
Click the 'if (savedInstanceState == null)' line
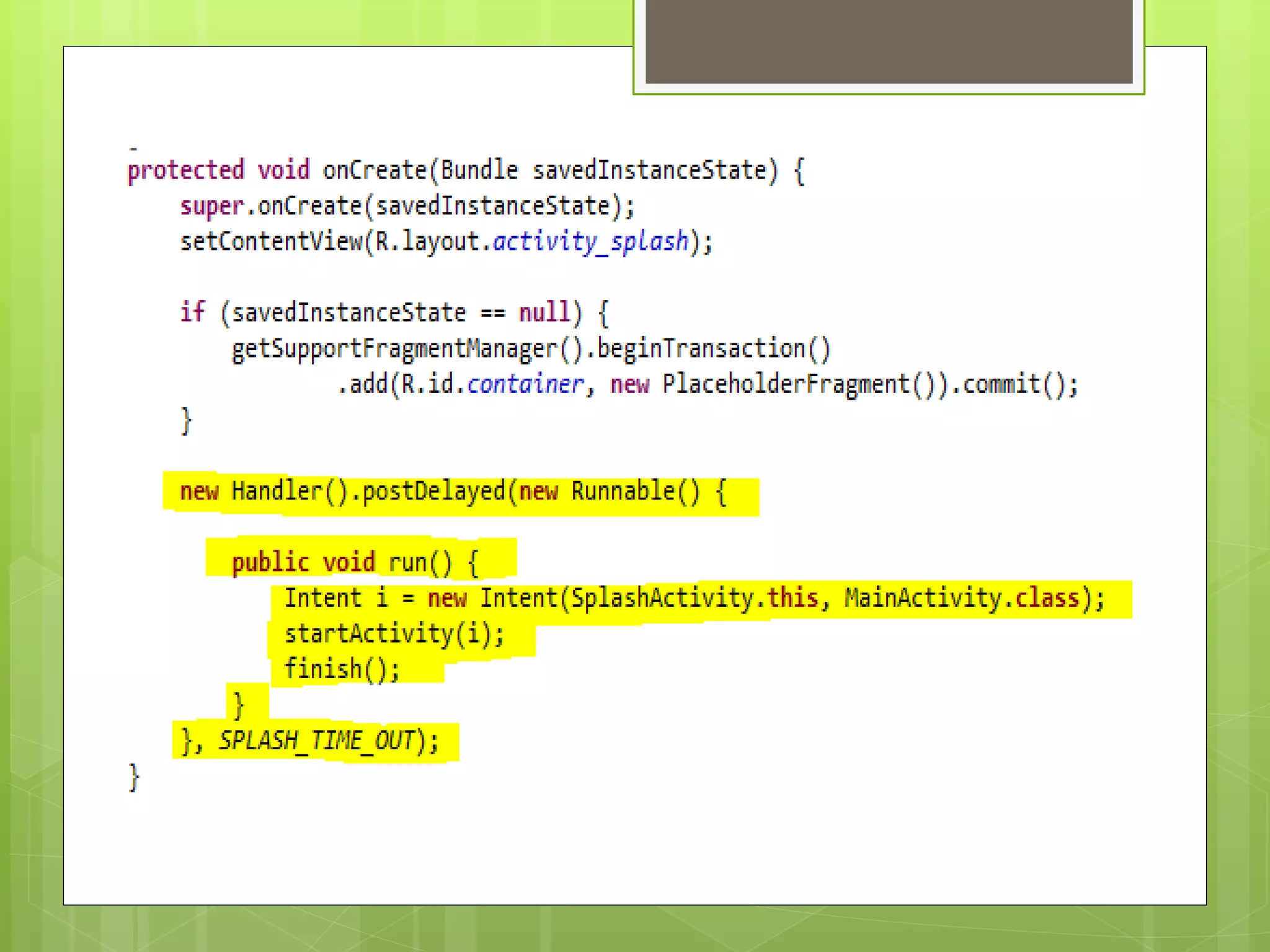[394, 313]
